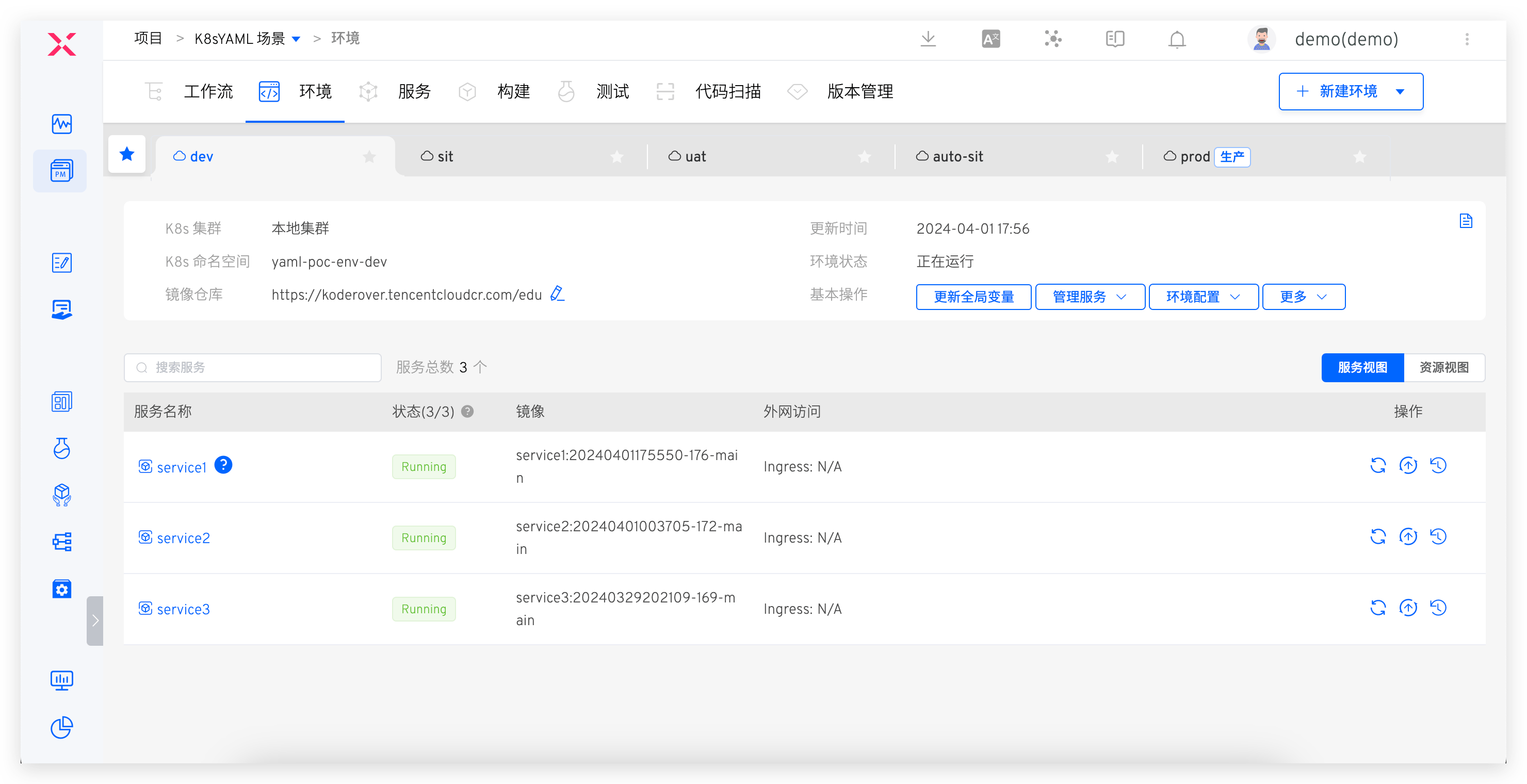
Task: Click the language translate icon
Action: [990, 40]
